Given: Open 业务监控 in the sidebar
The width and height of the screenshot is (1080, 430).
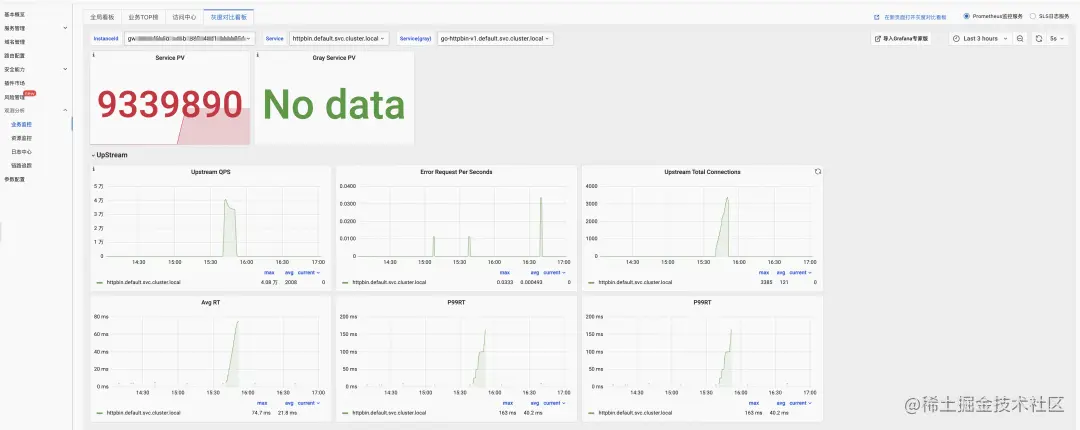Looking at the screenshot, I should tap(21, 124).
